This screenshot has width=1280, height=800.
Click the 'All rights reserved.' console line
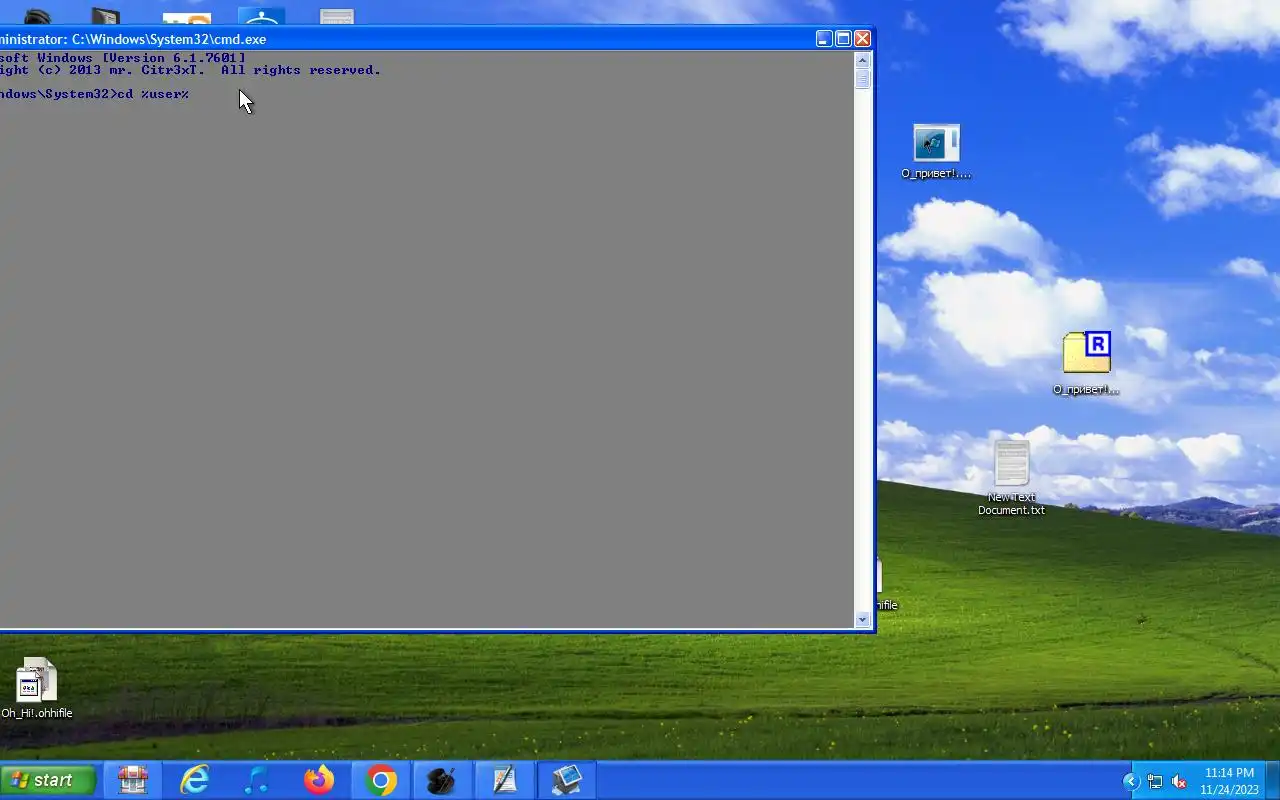click(190, 70)
